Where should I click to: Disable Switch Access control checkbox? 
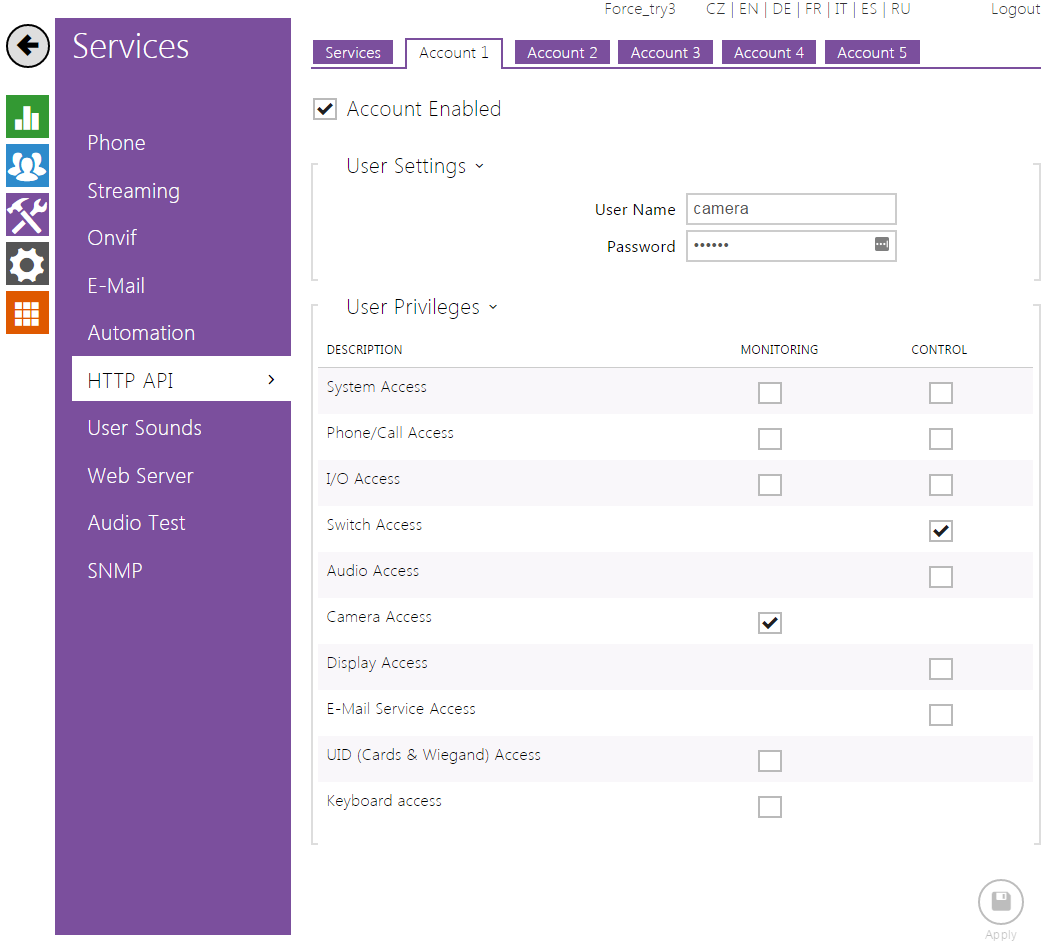coord(940,531)
